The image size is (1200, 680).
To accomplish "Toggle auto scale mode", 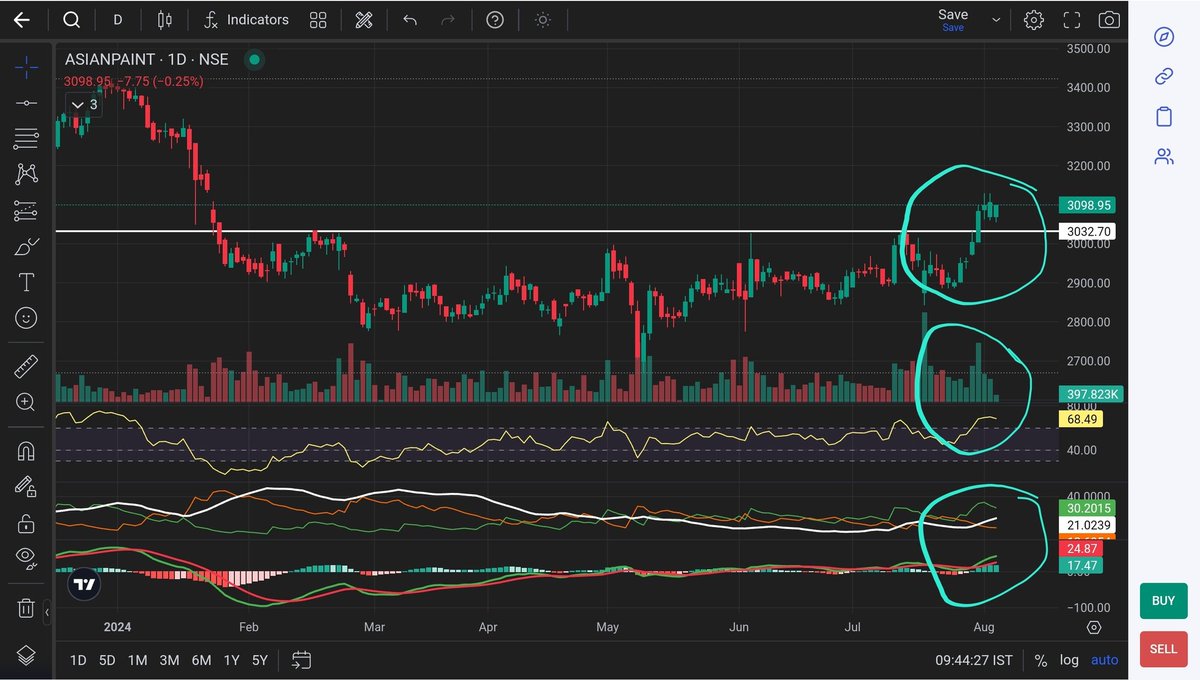I will click(1105, 661).
